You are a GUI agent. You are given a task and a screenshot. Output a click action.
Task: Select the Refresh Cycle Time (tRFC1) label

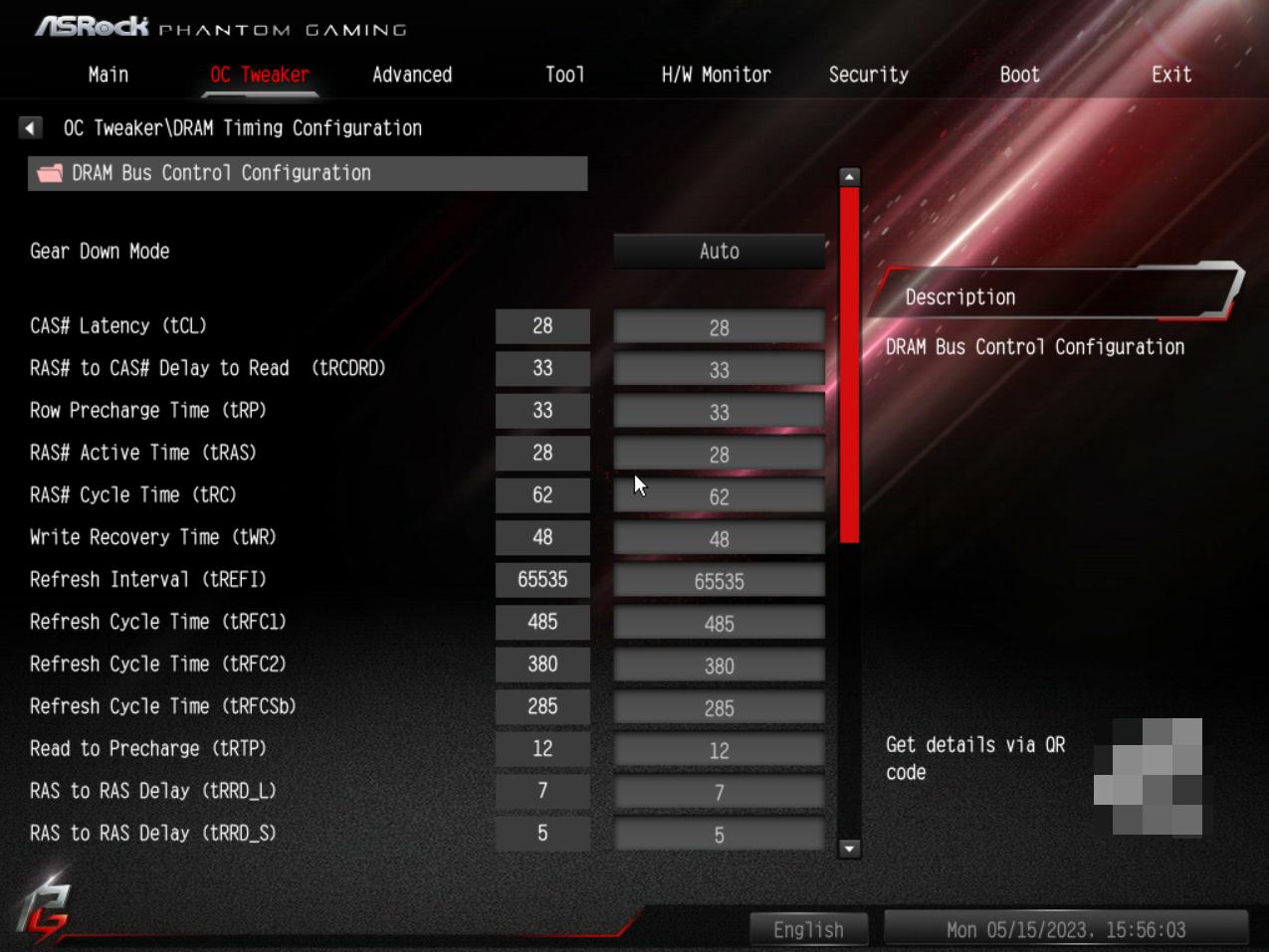pos(158,622)
